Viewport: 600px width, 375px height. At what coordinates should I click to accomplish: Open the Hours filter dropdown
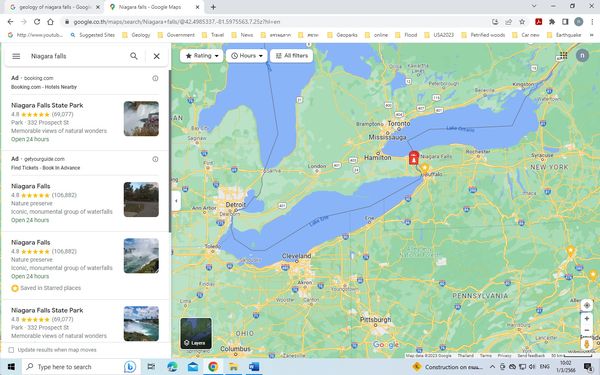coord(247,56)
